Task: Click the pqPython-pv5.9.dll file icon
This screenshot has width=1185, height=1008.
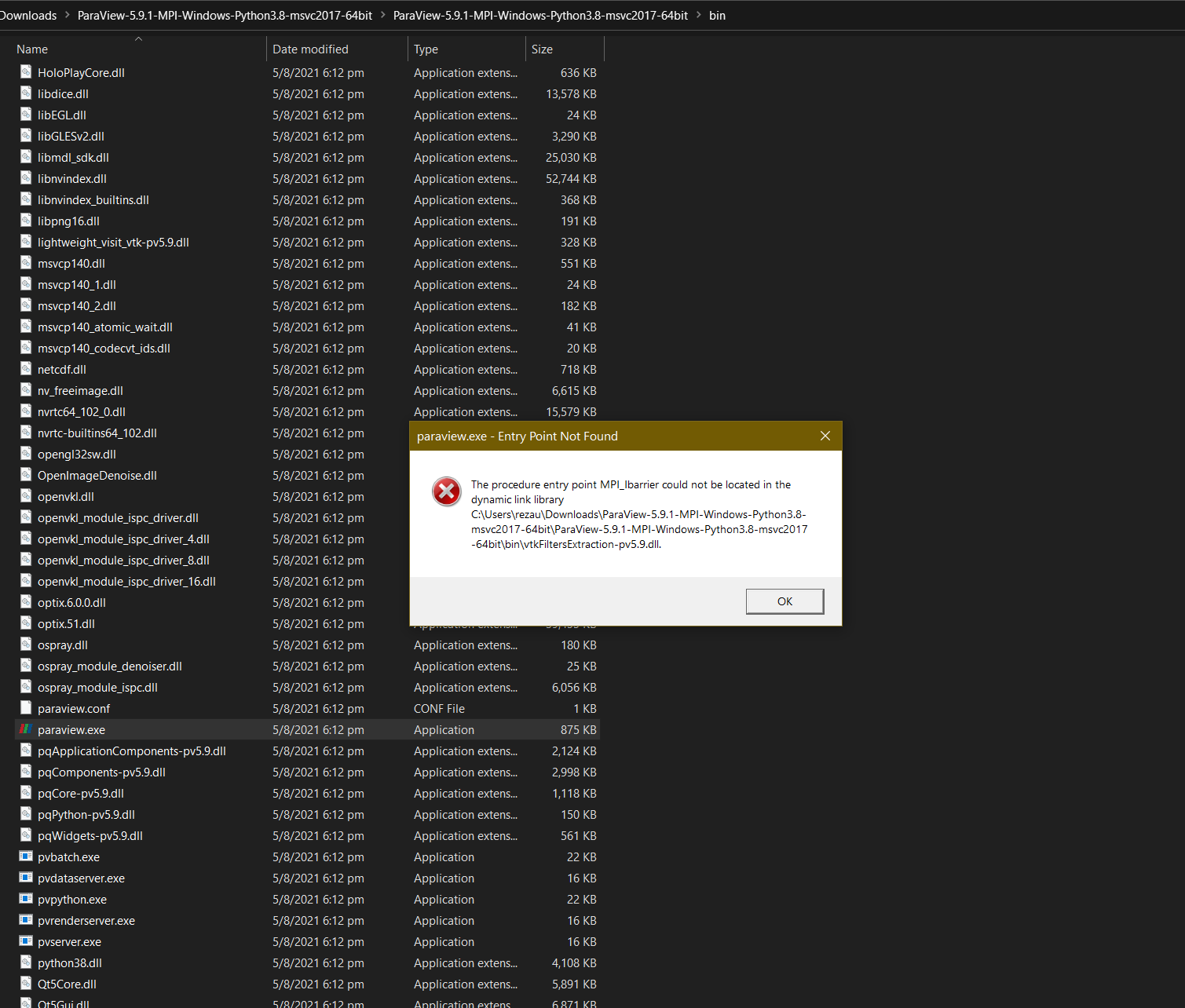Action: [x=26, y=814]
